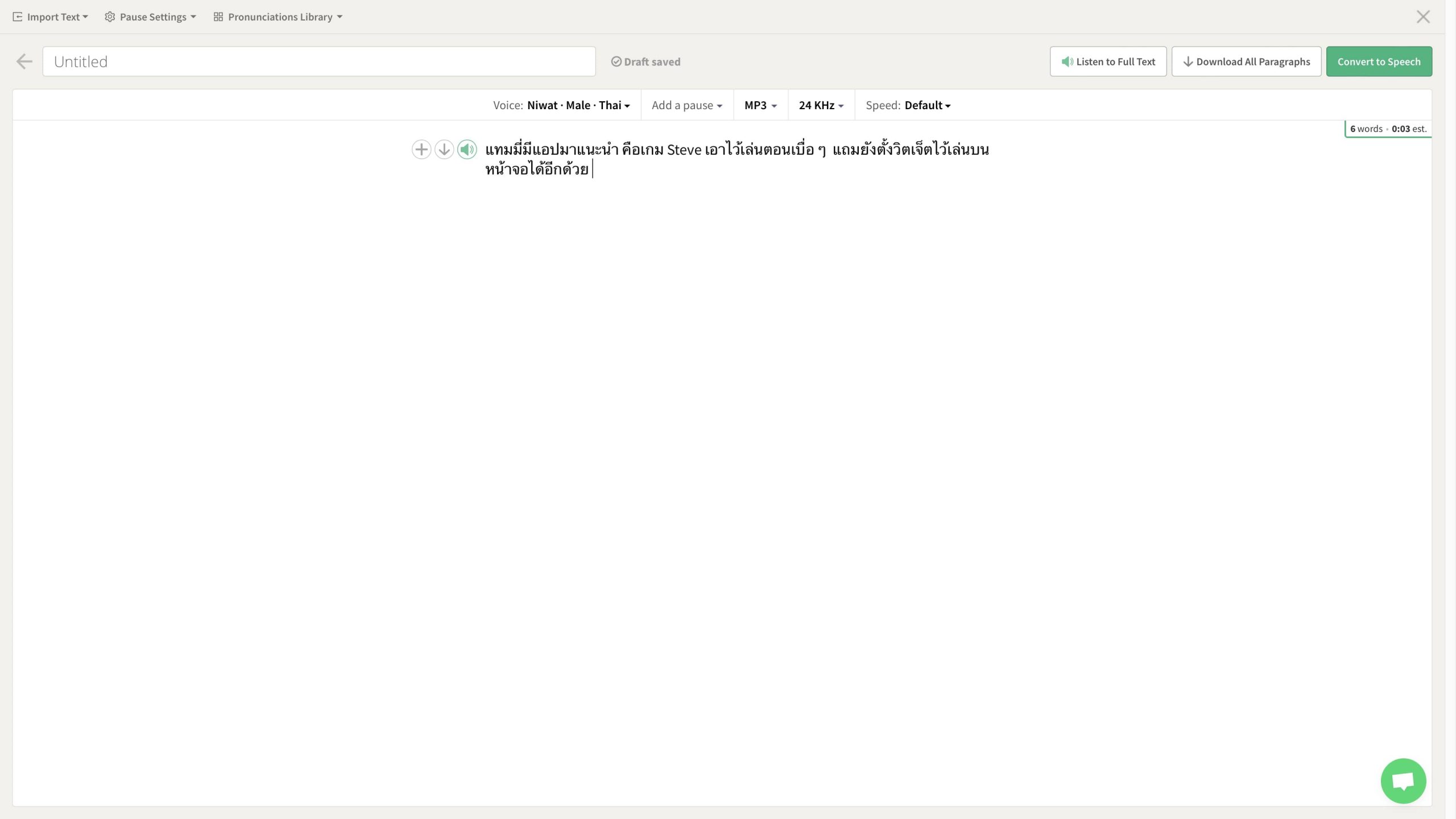
Task: Click the add paragraph plus icon
Action: click(x=421, y=150)
